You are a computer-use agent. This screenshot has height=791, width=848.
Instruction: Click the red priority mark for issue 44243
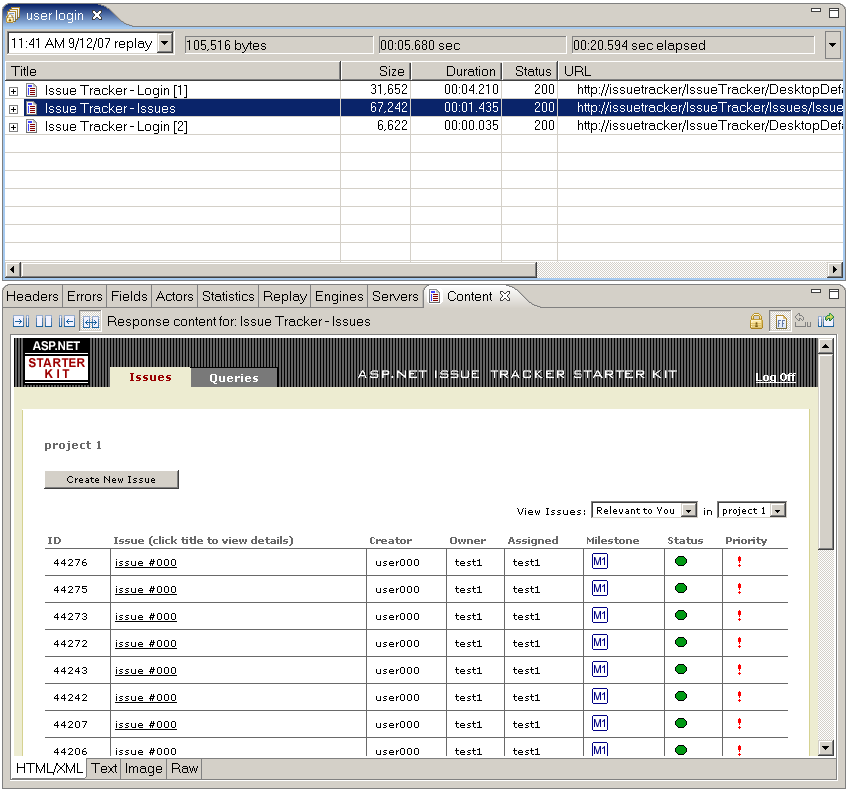pyautogui.click(x=739, y=670)
